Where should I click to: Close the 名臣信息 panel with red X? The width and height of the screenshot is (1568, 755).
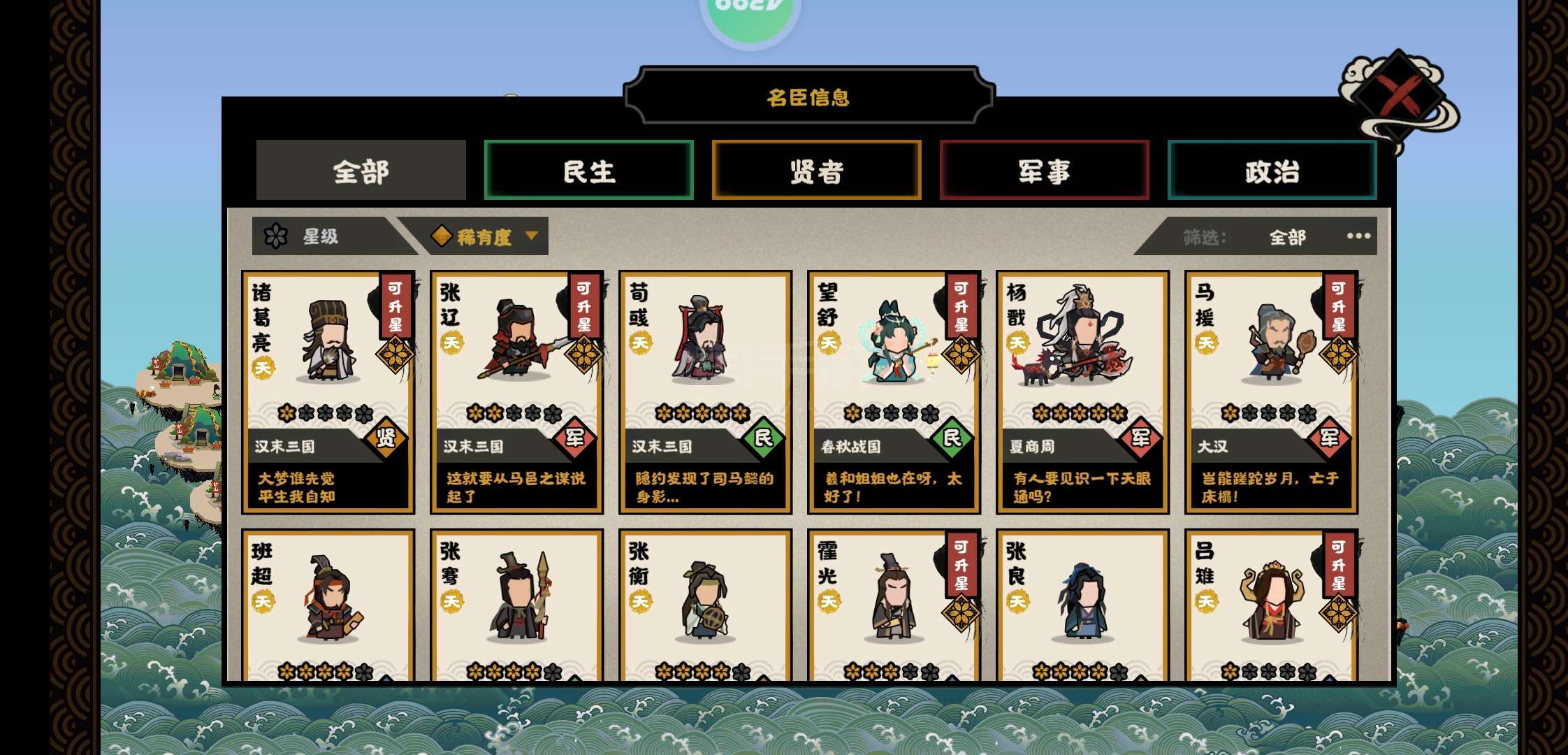[1399, 97]
